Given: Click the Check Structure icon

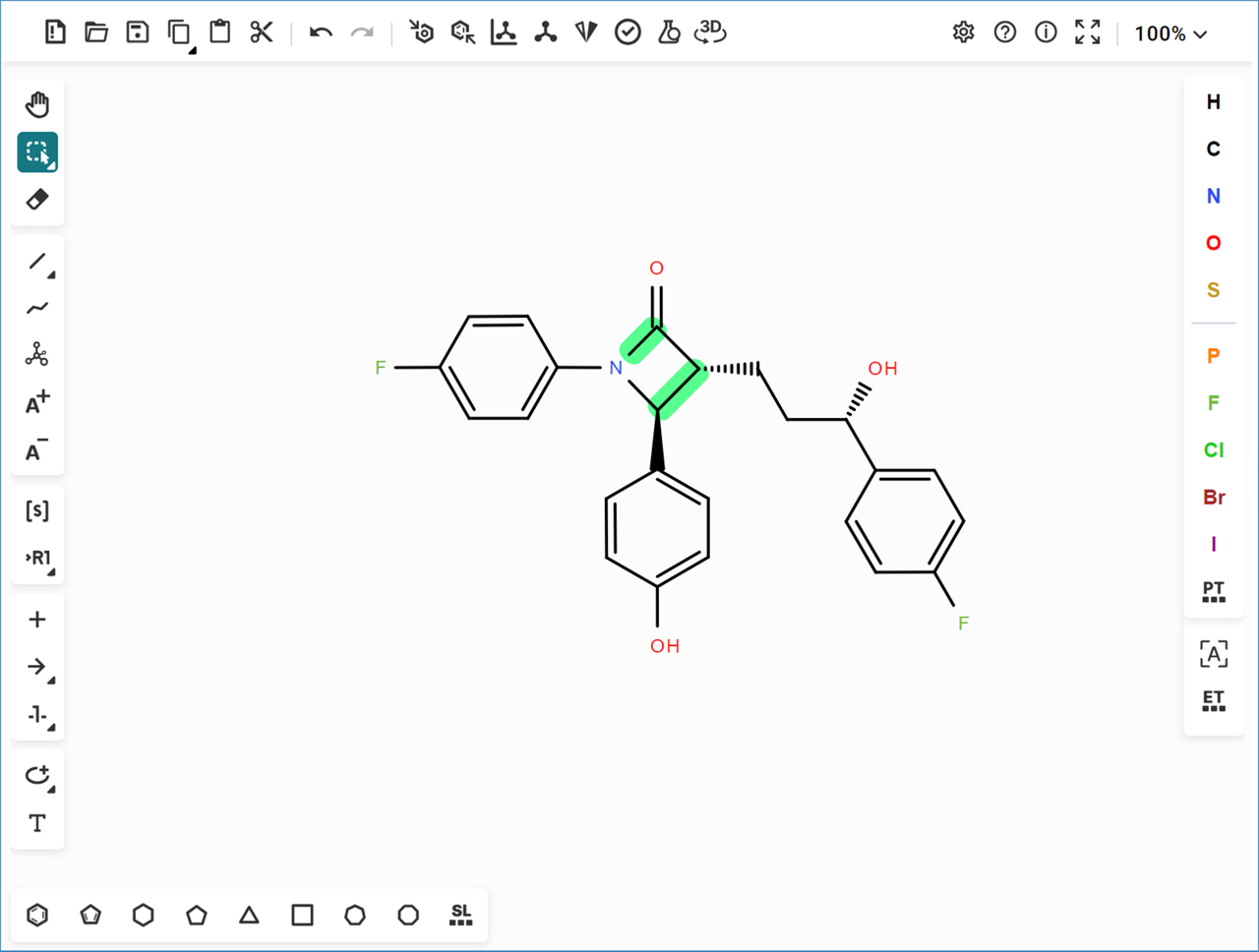Looking at the screenshot, I should [628, 32].
